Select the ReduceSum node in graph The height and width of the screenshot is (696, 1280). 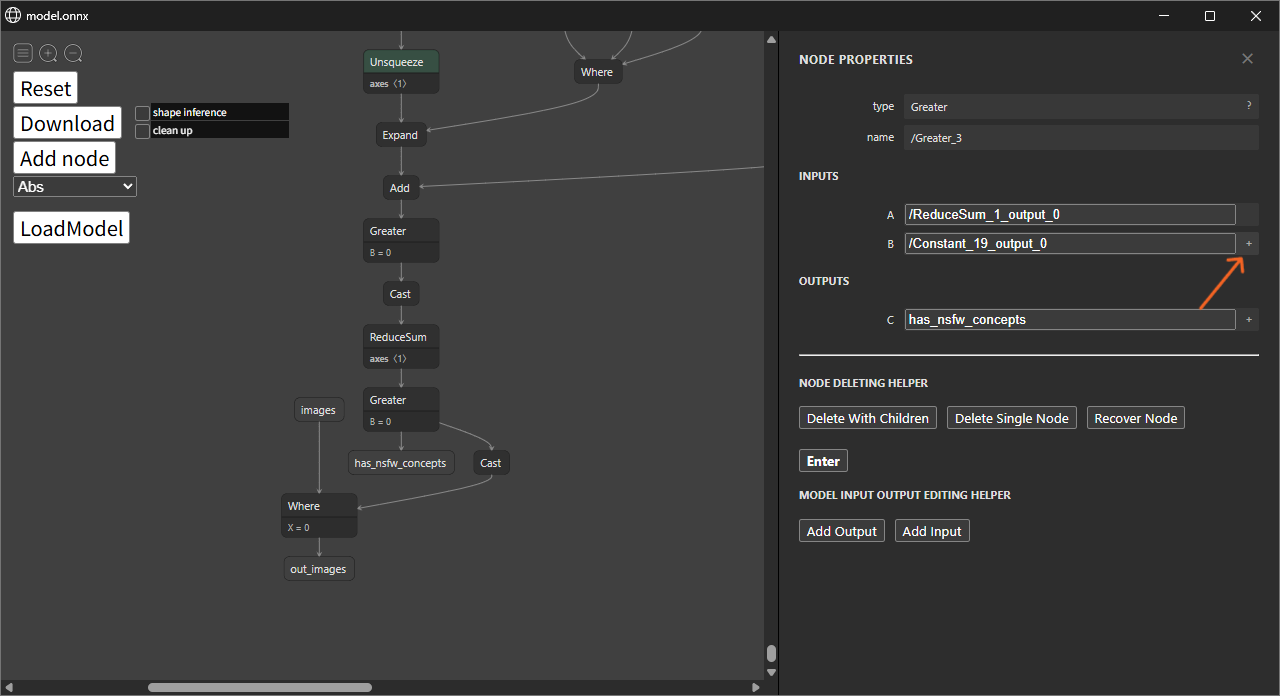click(401, 338)
